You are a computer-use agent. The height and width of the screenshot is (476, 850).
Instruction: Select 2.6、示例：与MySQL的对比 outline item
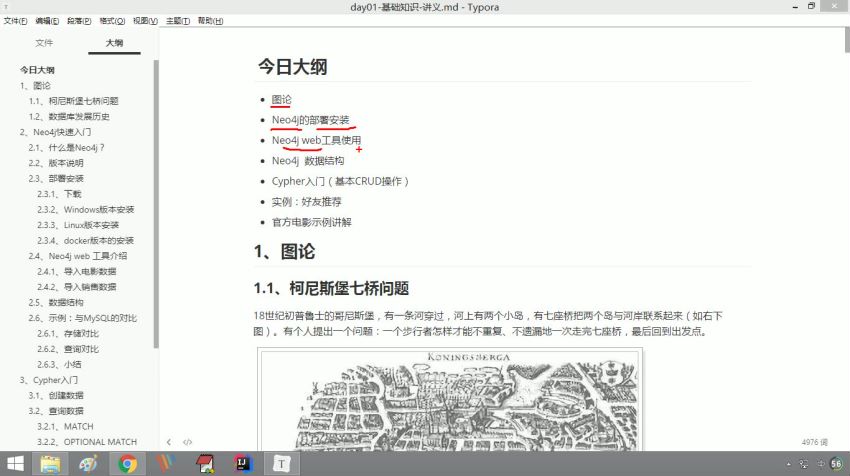coord(82,318)
